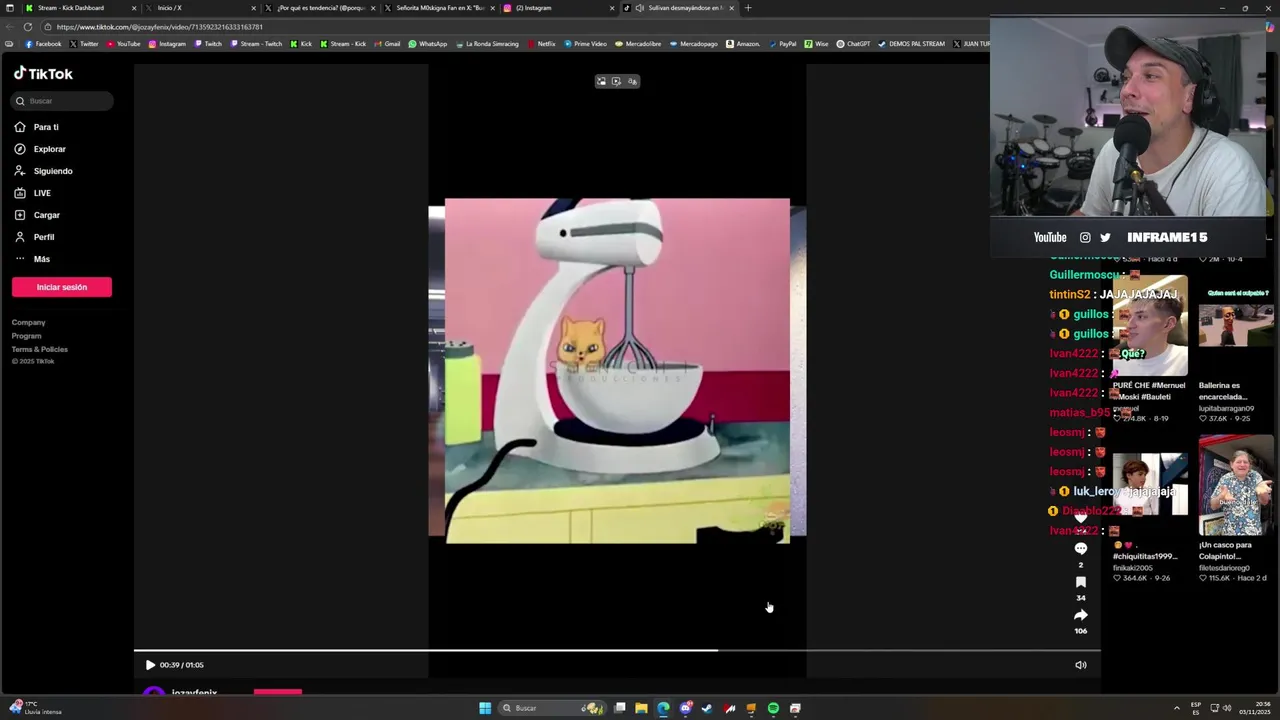Open the ¡Un casco para Colapinto! video thumbnail

click(1236, 485)
